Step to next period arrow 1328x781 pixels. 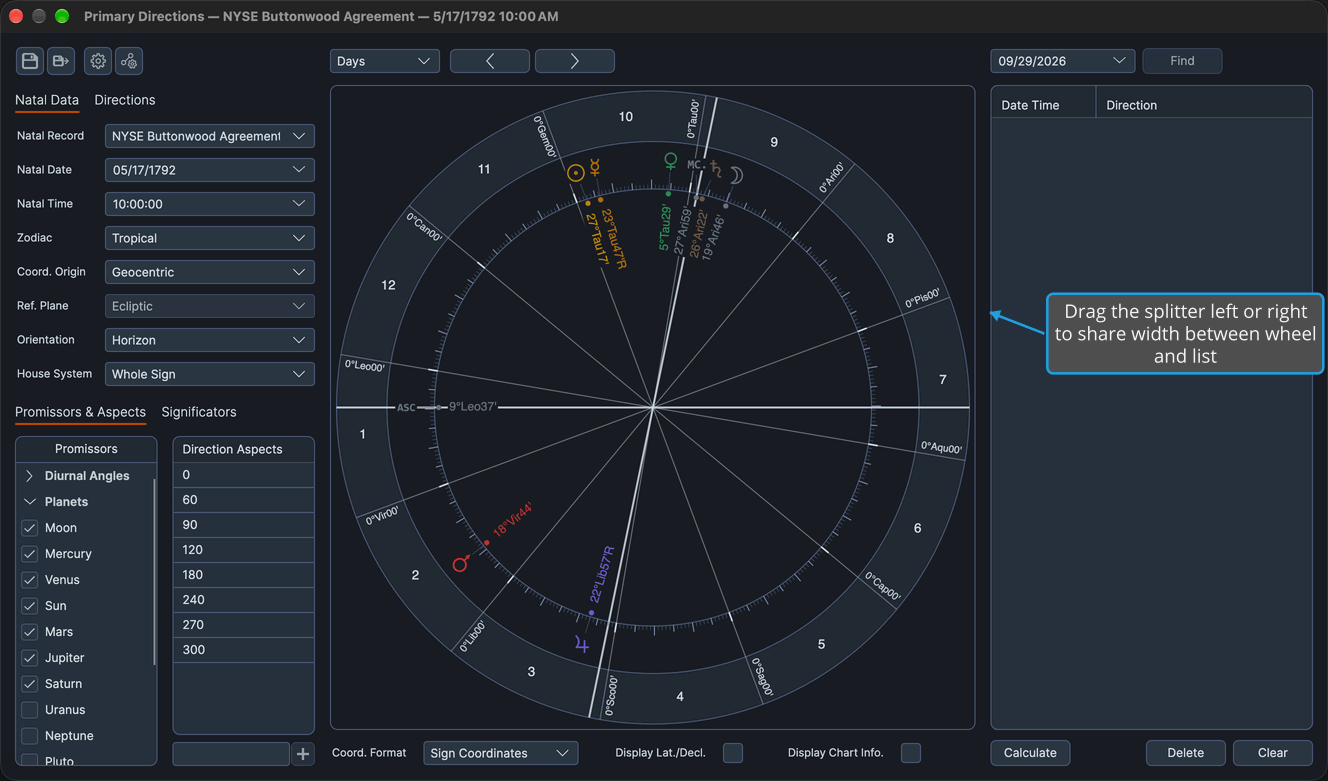click(x=575, y=61)
